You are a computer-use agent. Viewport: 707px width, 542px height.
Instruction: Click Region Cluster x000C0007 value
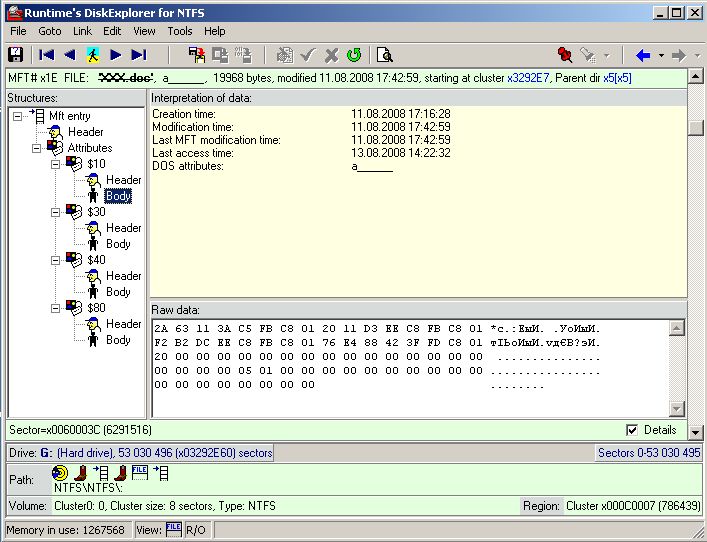(x=633, y=505)
